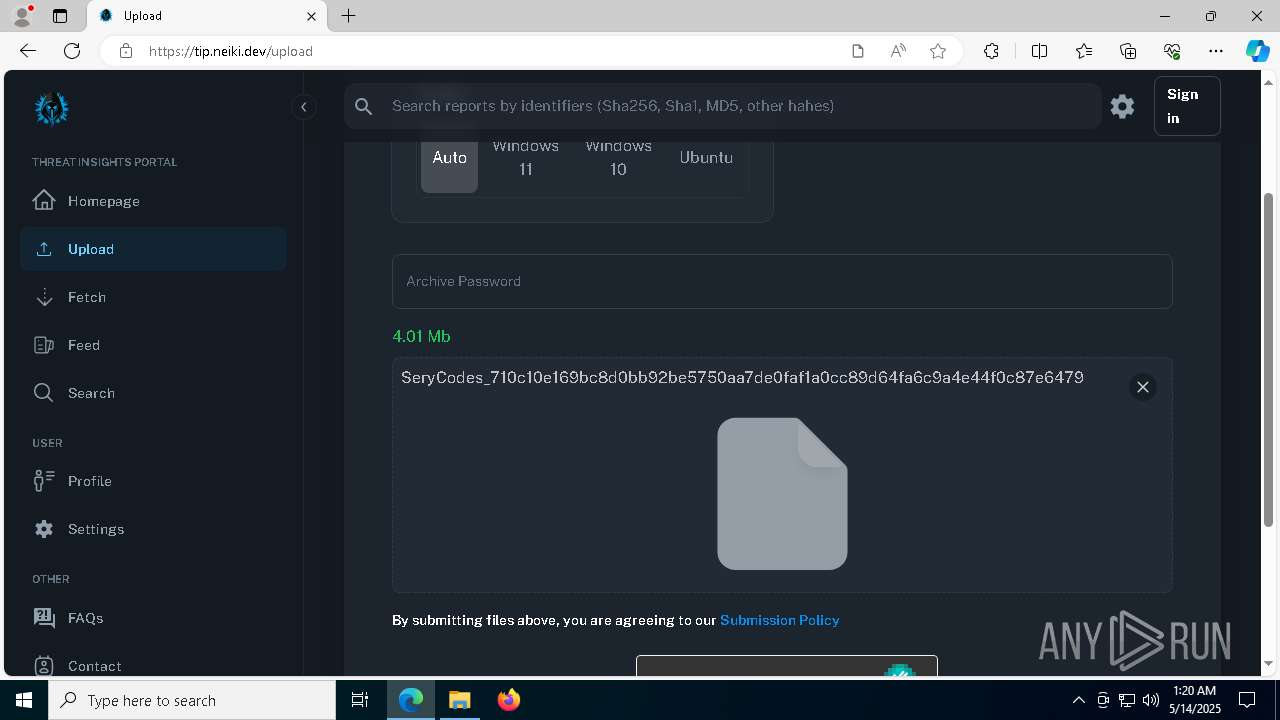Click the taskbar search box
The image size is (1280, 720).
192,700
